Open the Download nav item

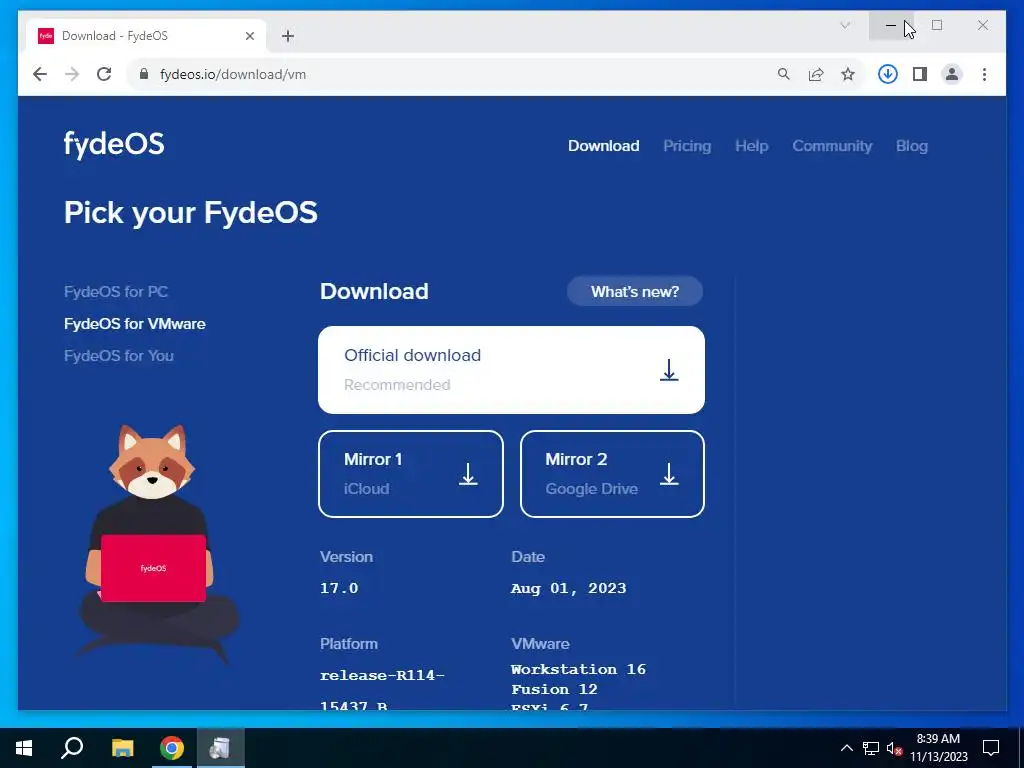point(603,146)
